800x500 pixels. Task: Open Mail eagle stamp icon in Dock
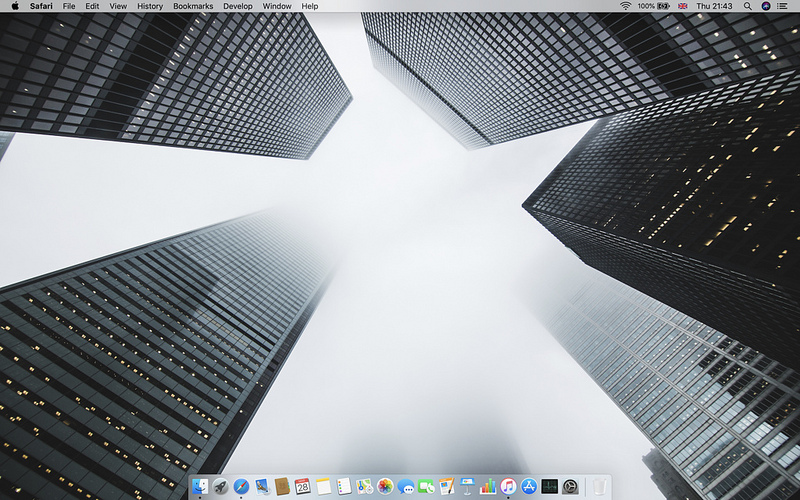262,486
